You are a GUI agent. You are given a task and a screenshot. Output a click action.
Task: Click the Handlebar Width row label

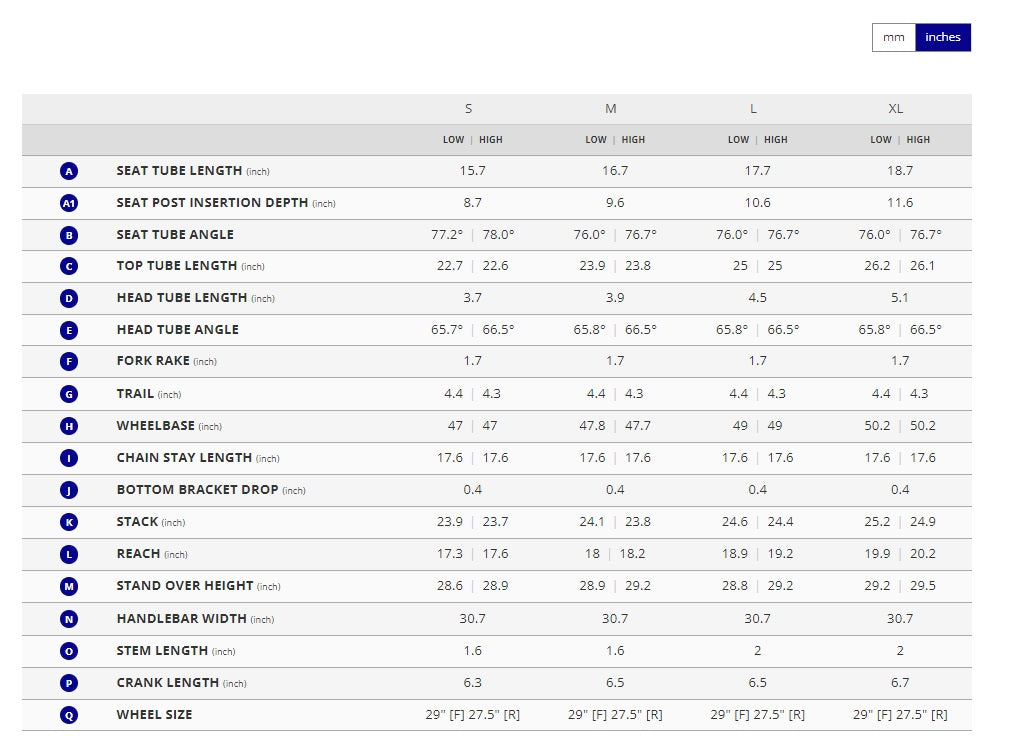coord(181,619)
